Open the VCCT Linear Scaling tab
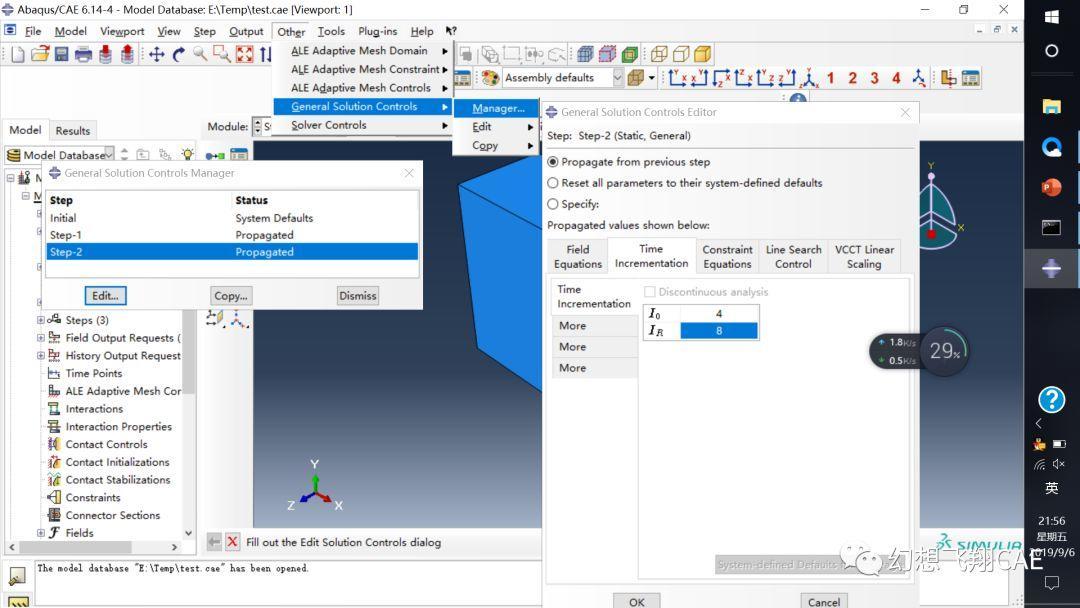 coord(864,256)
